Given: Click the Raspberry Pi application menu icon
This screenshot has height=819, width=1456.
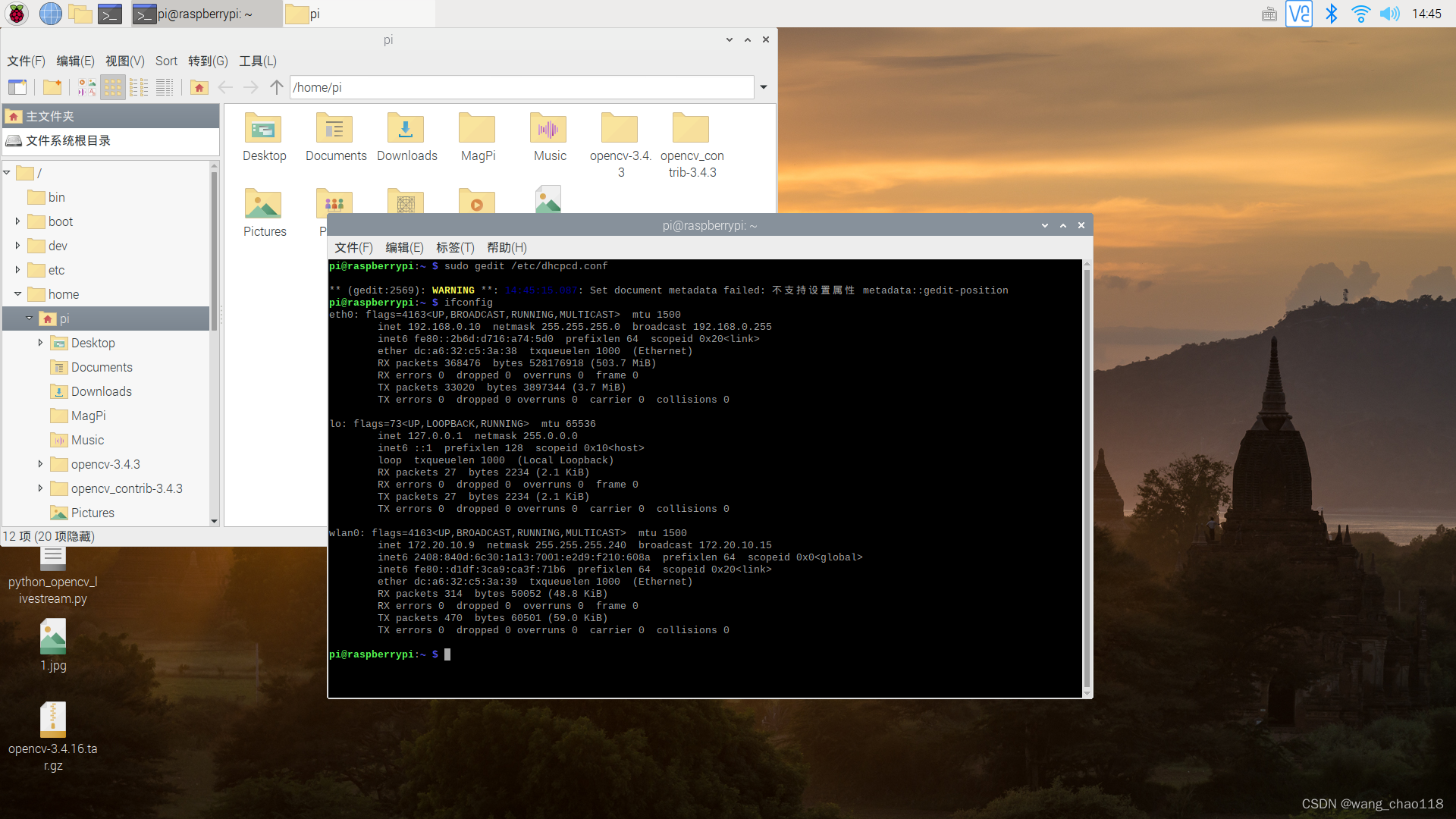Looking at the screenshot, I should (15, 13).
